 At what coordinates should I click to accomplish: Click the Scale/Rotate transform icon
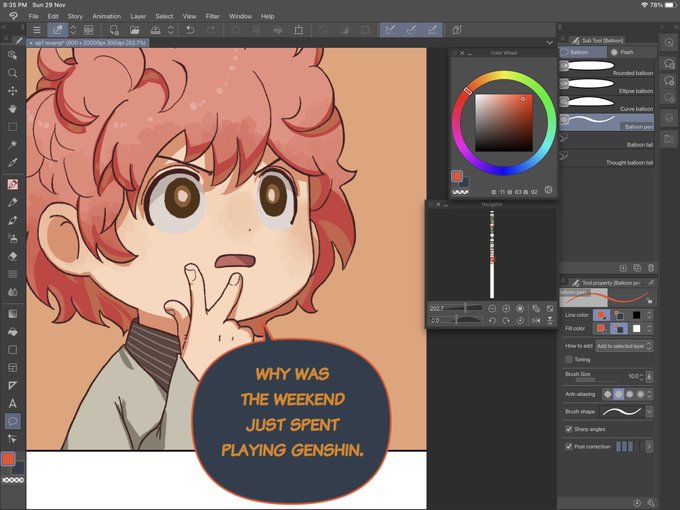298,30
